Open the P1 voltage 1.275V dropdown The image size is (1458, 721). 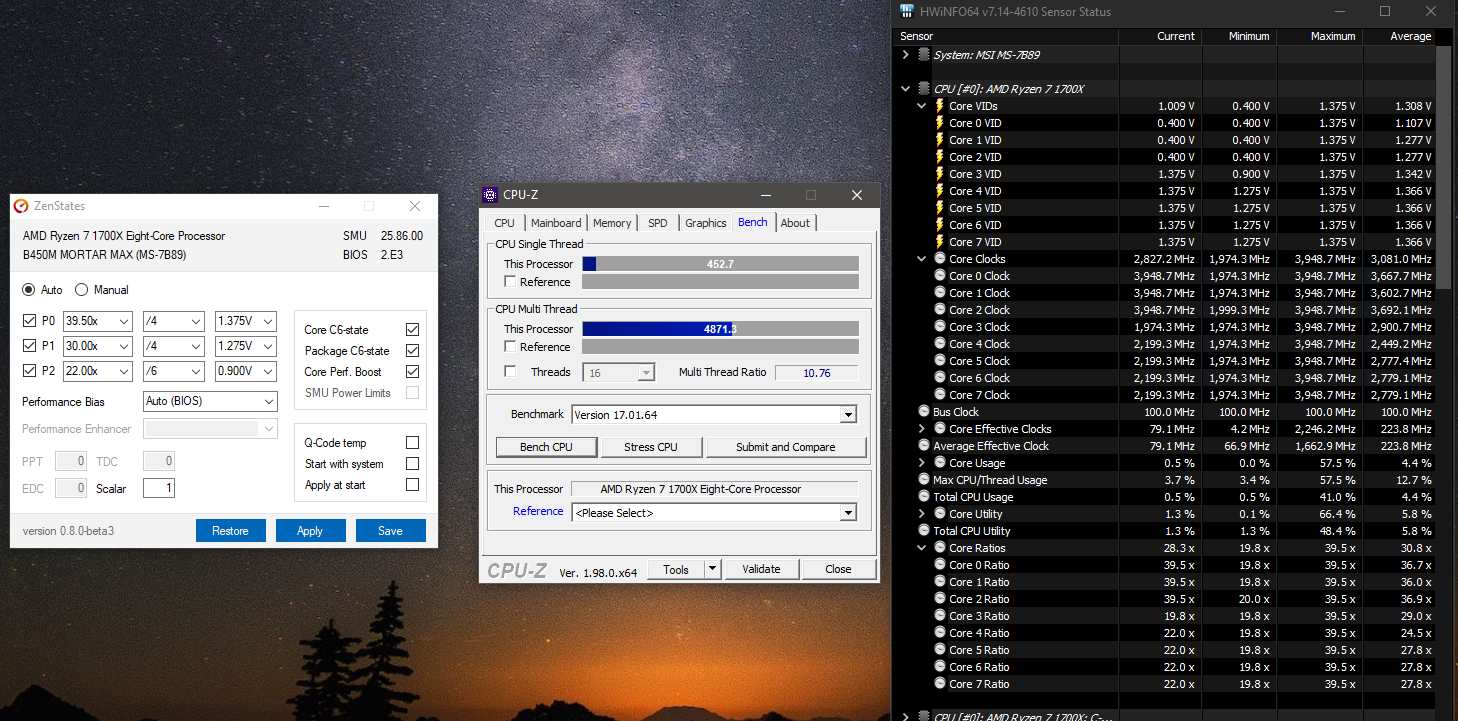tap(246, 346)
